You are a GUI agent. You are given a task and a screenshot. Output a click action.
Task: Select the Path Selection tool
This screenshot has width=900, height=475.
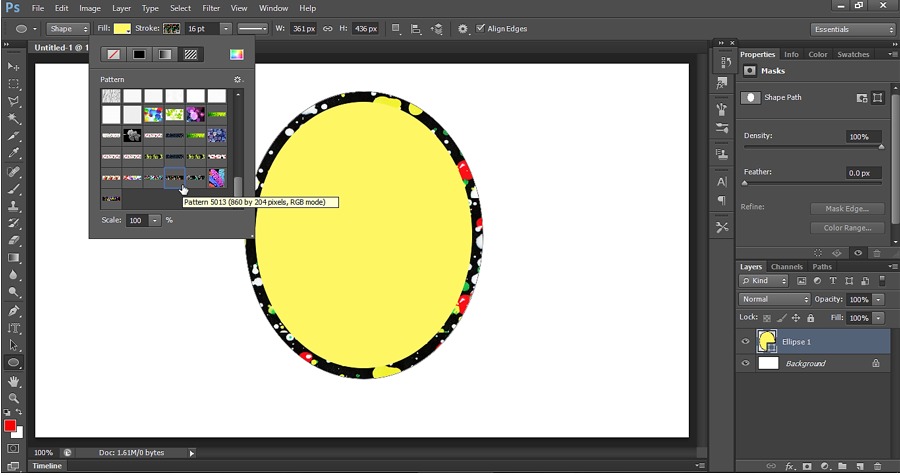point(13,345)
